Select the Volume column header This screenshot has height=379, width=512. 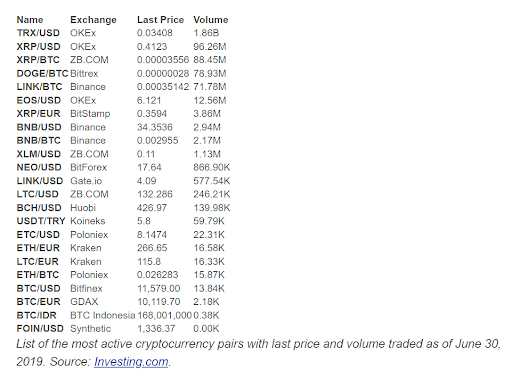211,20
